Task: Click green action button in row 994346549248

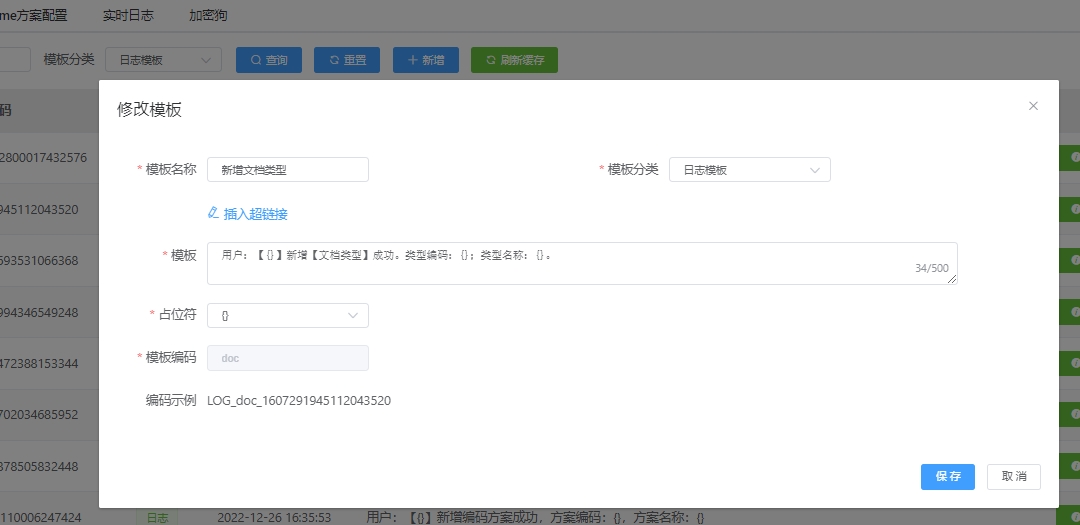Action: pyautogui.click(x=1069, y=312)
